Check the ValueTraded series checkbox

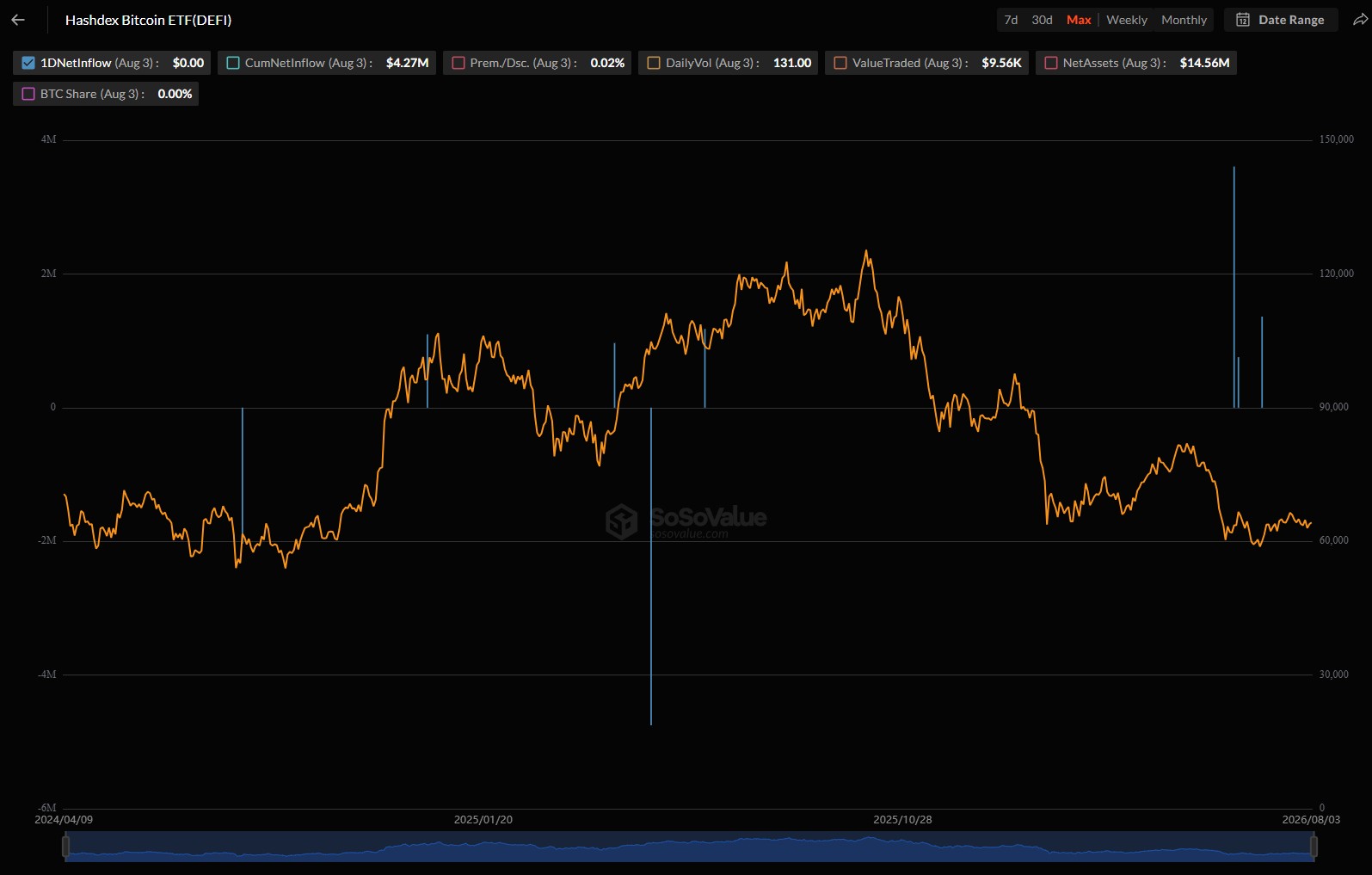(840, 63)
